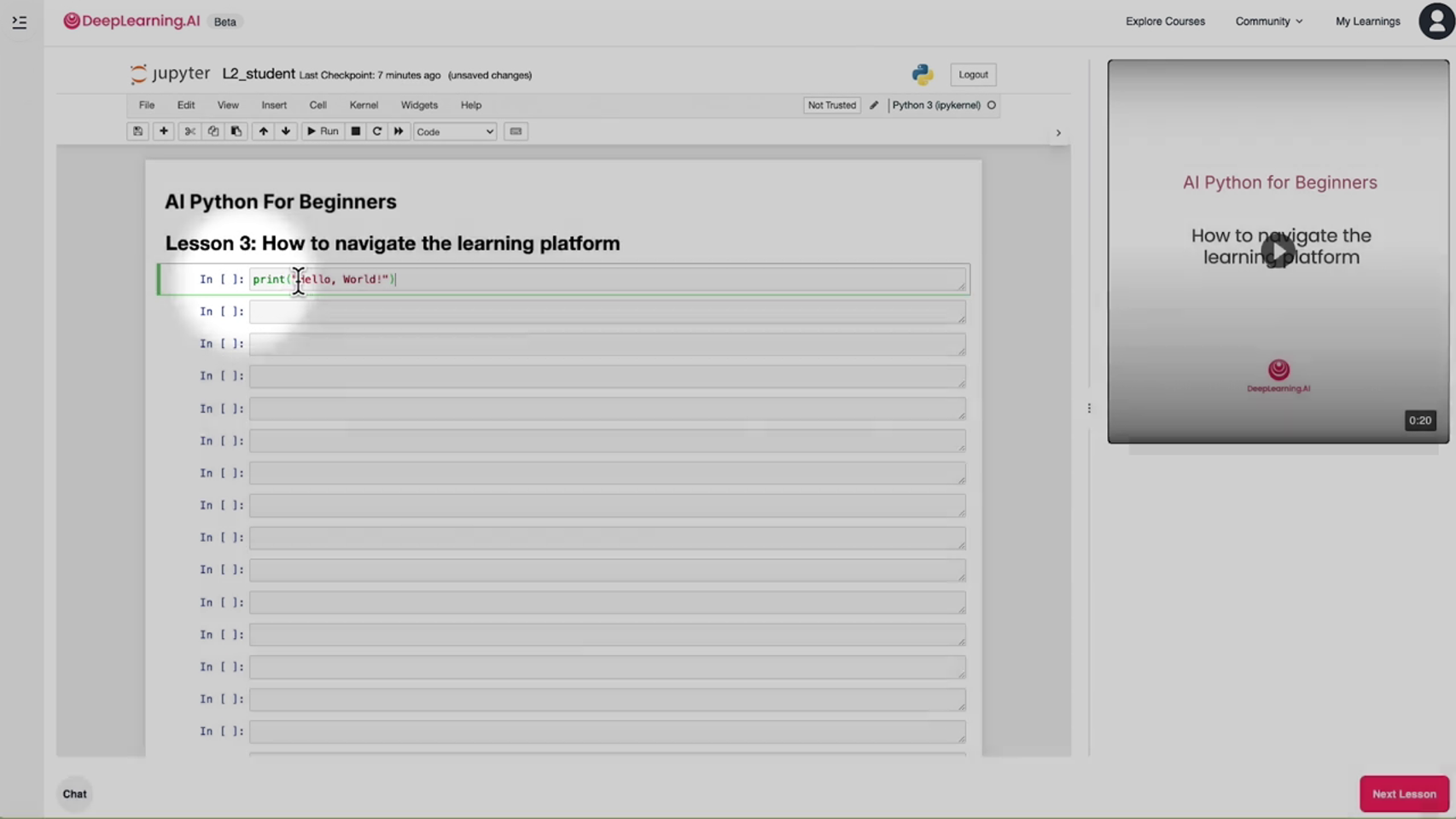1456x819 pixels.
Task: Collapse the panel with the right chevron arrow
Action: [1058, 133]
